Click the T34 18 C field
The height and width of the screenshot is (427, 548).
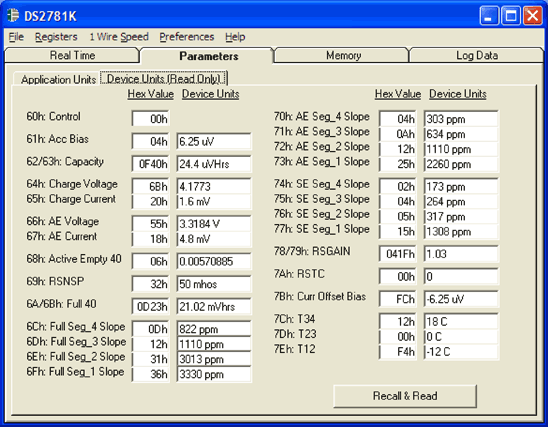click(461, 321)
